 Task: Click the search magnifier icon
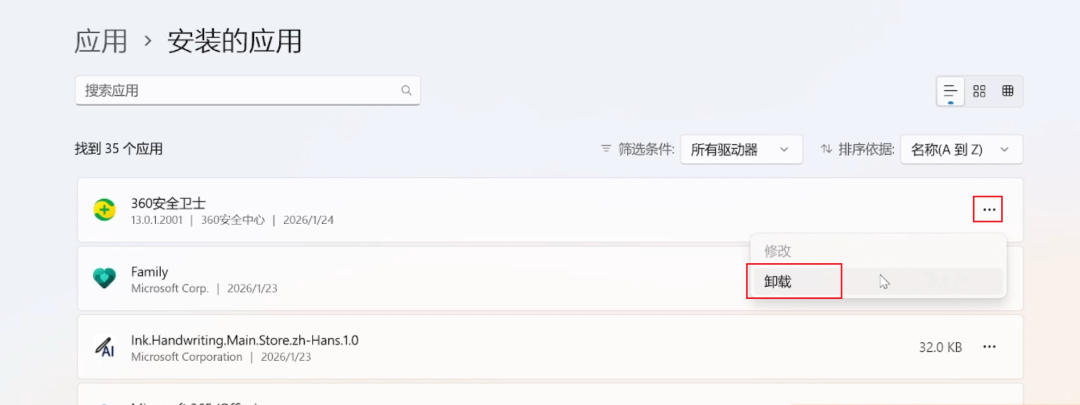[x=406, y=90]
